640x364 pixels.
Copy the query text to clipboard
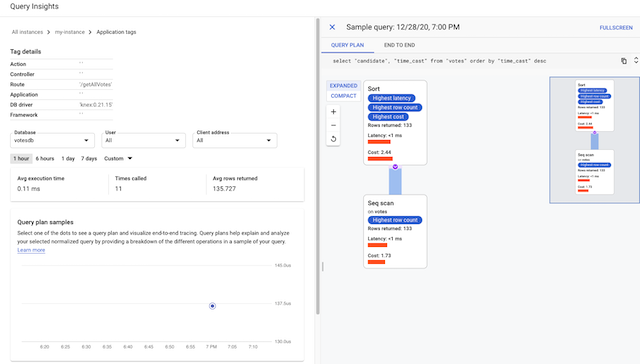(624, 61)
